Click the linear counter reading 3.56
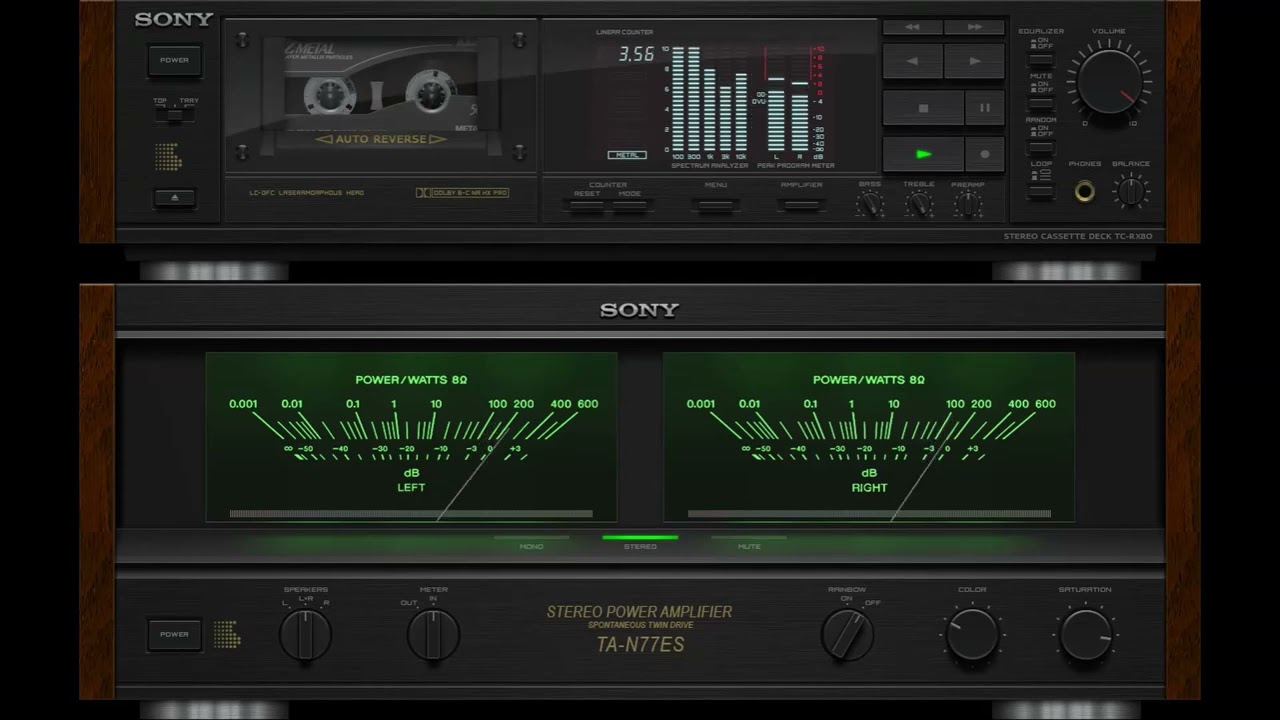Viewport: 1280px width, 720px height. pos(636,54)
